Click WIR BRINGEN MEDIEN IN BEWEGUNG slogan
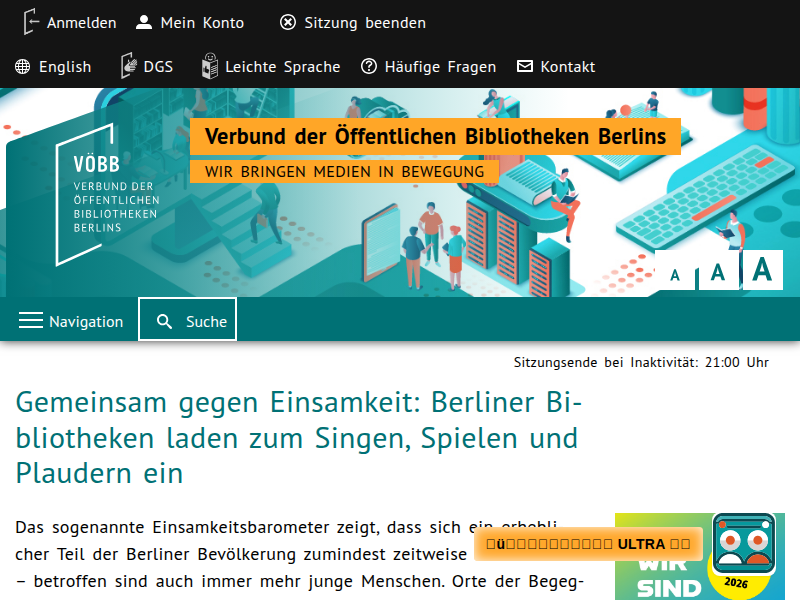Screen dimensions: 800x600 344,171
